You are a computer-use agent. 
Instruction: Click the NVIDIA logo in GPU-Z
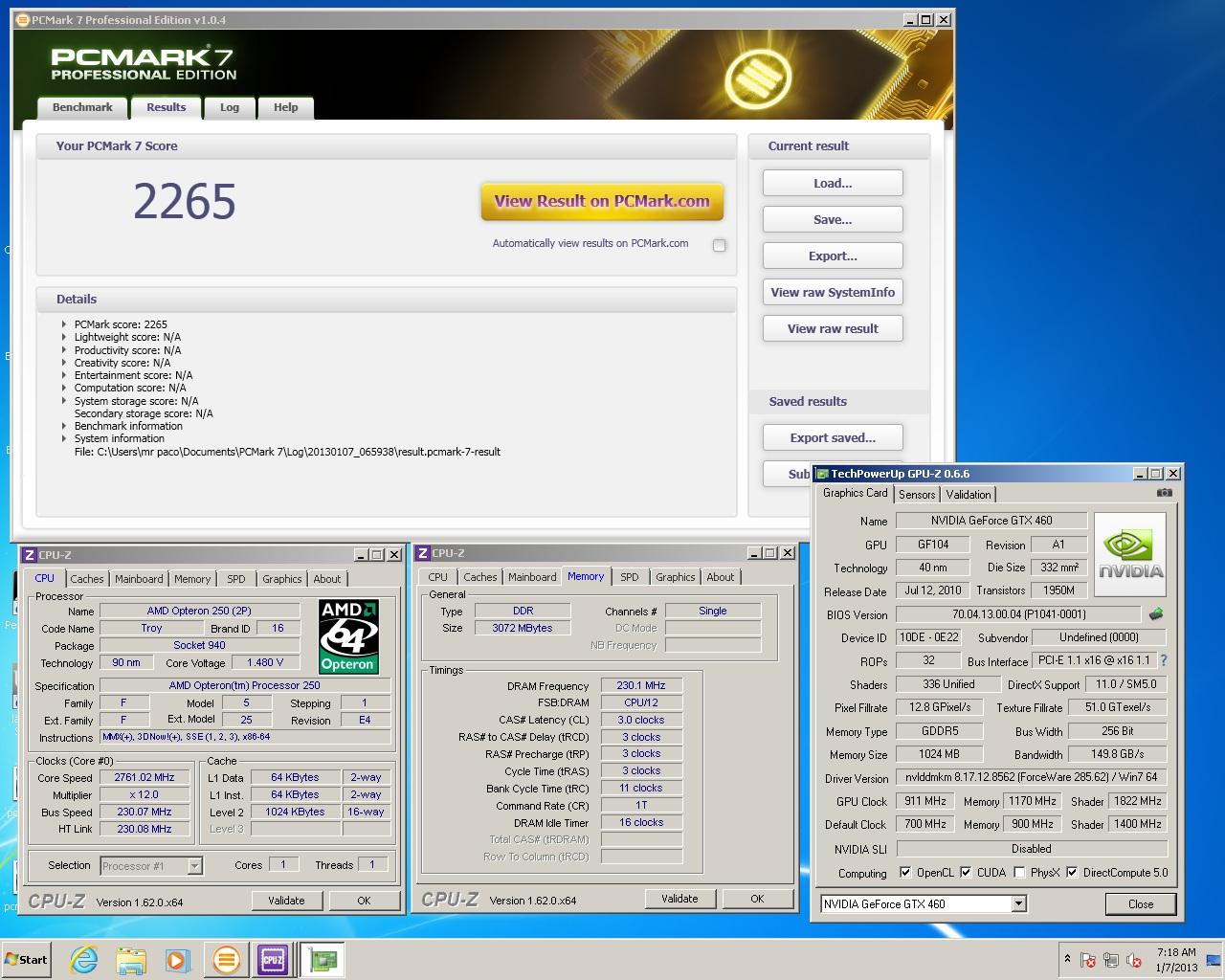[x=1130, y=556]
